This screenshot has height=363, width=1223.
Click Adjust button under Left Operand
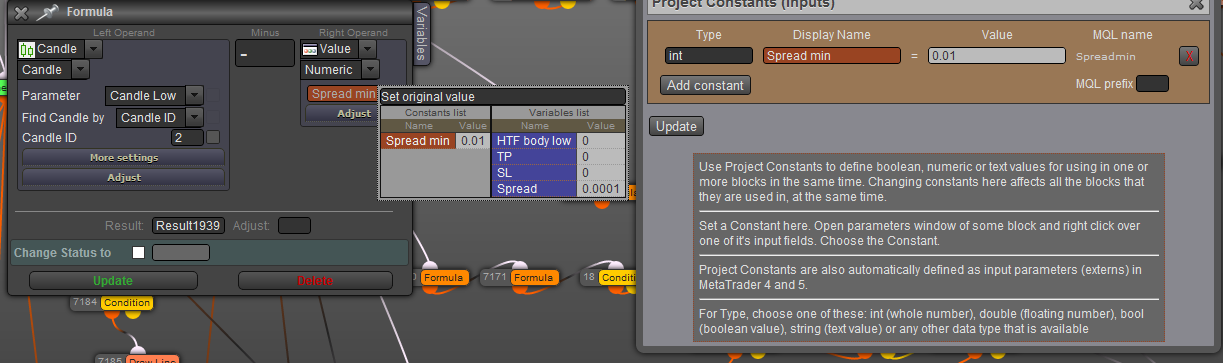point(124,177)
